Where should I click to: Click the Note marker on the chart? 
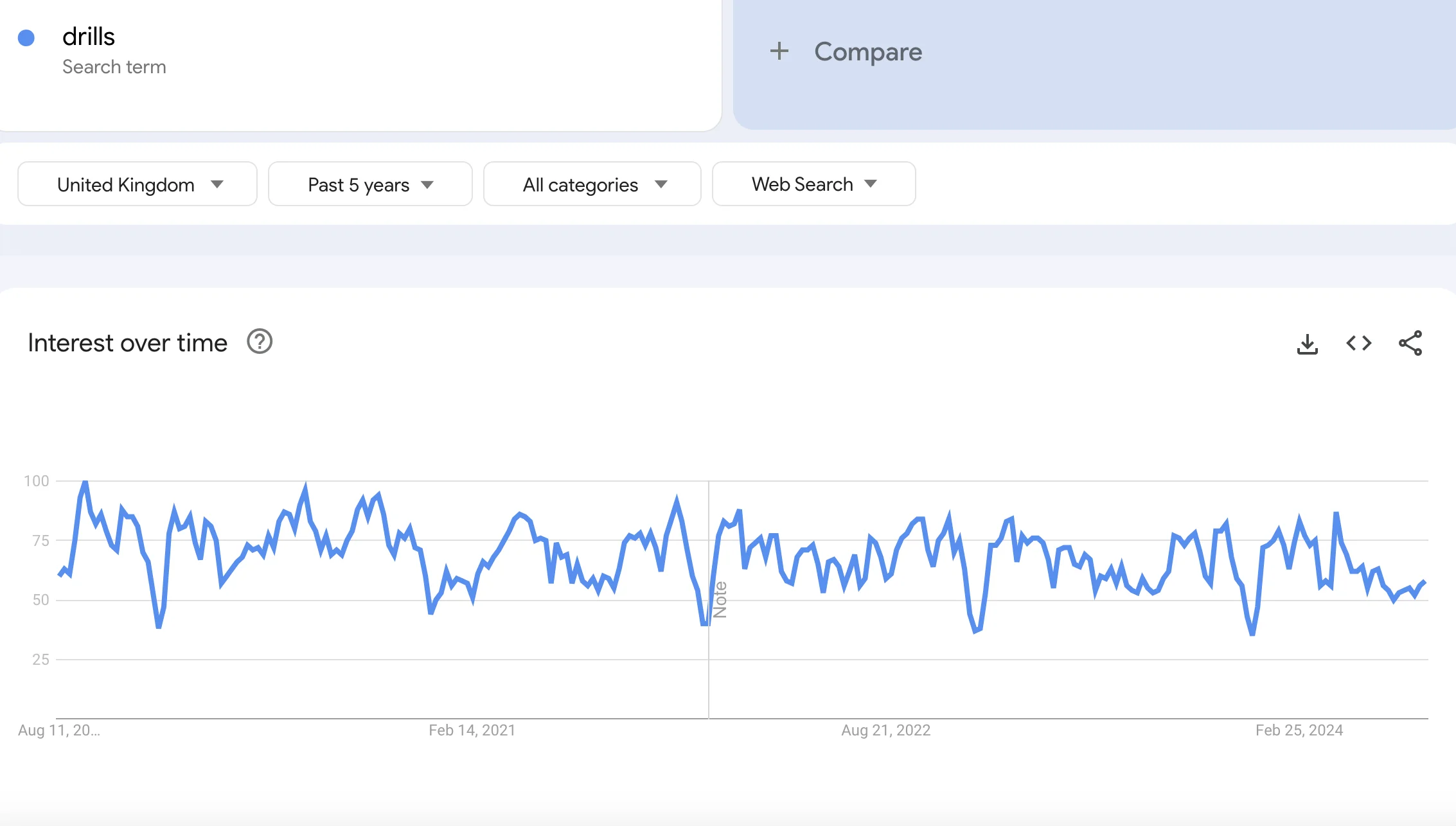[720, 599]
